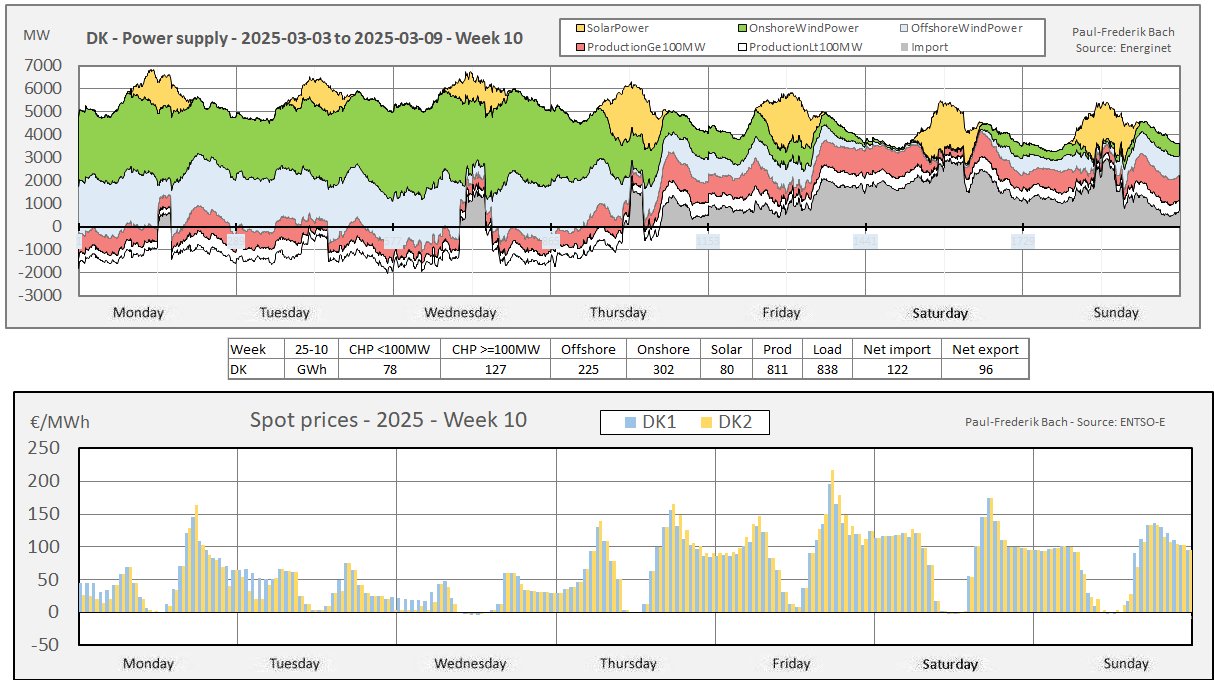Click the ProductionGe100MW red legend swatch

pos(579,46)
